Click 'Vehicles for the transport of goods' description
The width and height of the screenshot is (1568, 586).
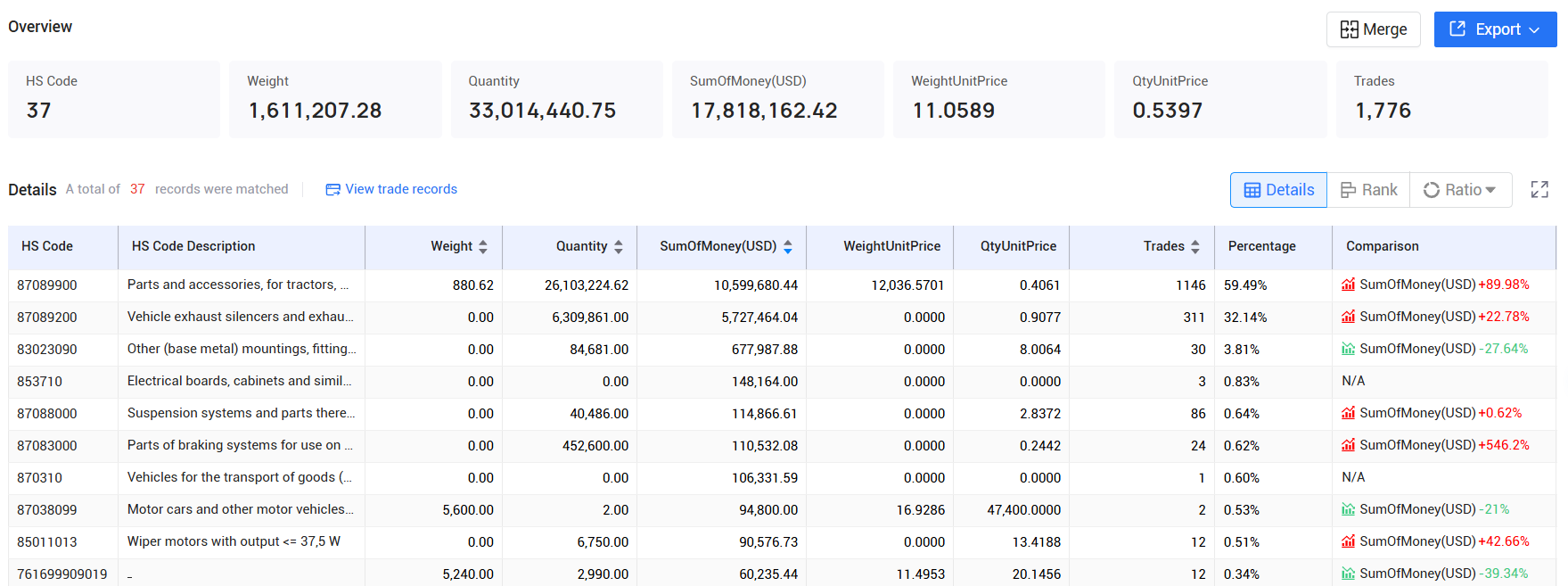click(240, 477)
